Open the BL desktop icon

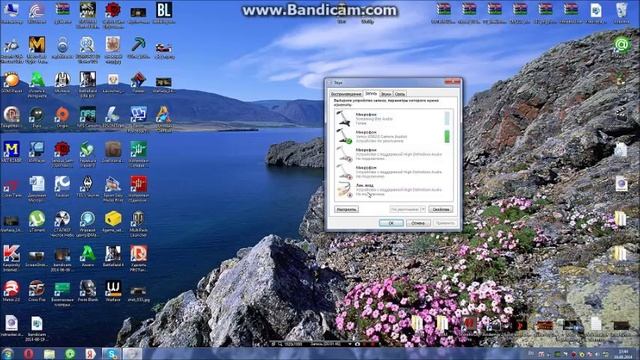pyautogui.click(x=164, y=12)
